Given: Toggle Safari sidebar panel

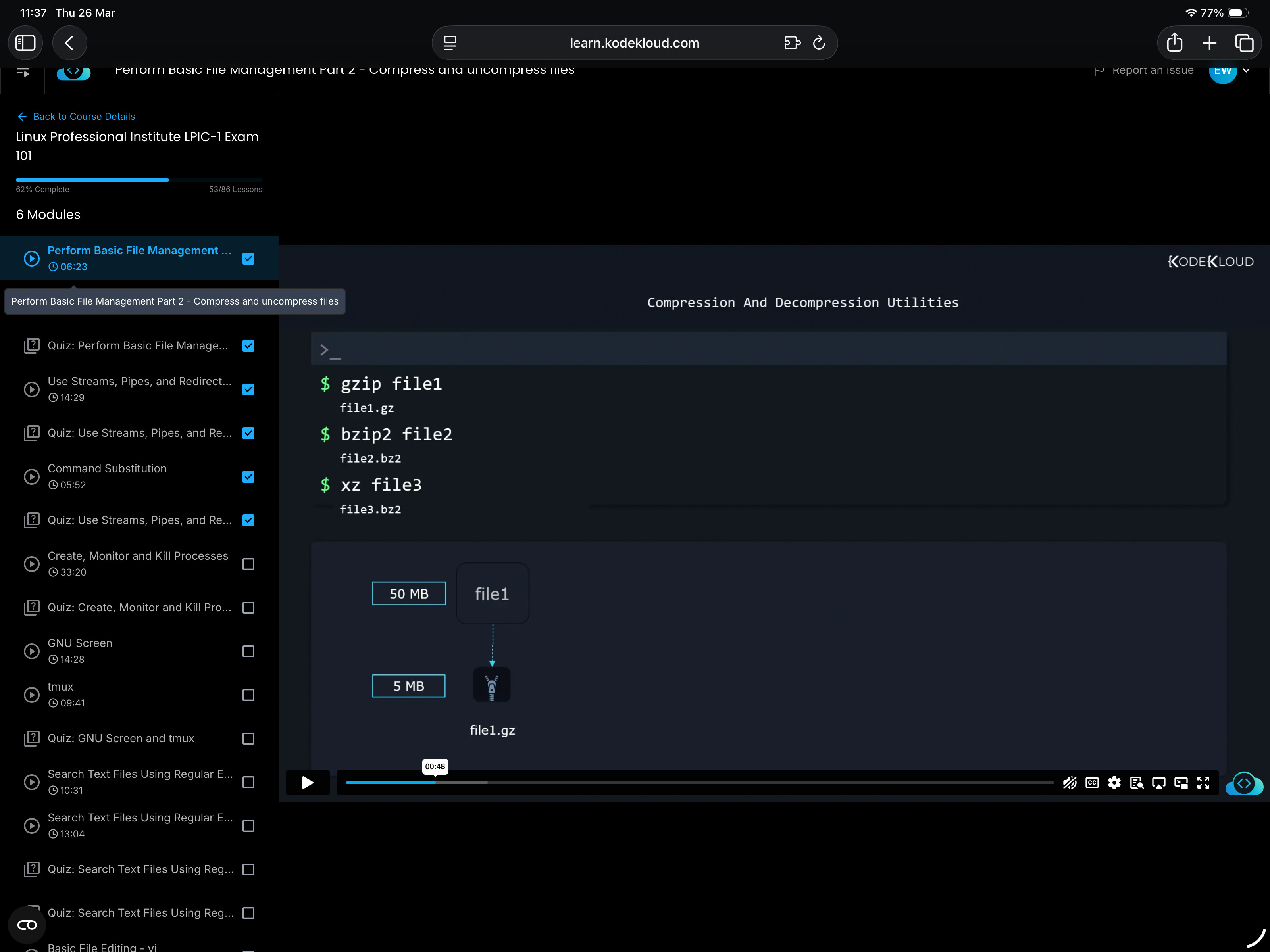Looking at the screenshot, I should click(25, 43).
